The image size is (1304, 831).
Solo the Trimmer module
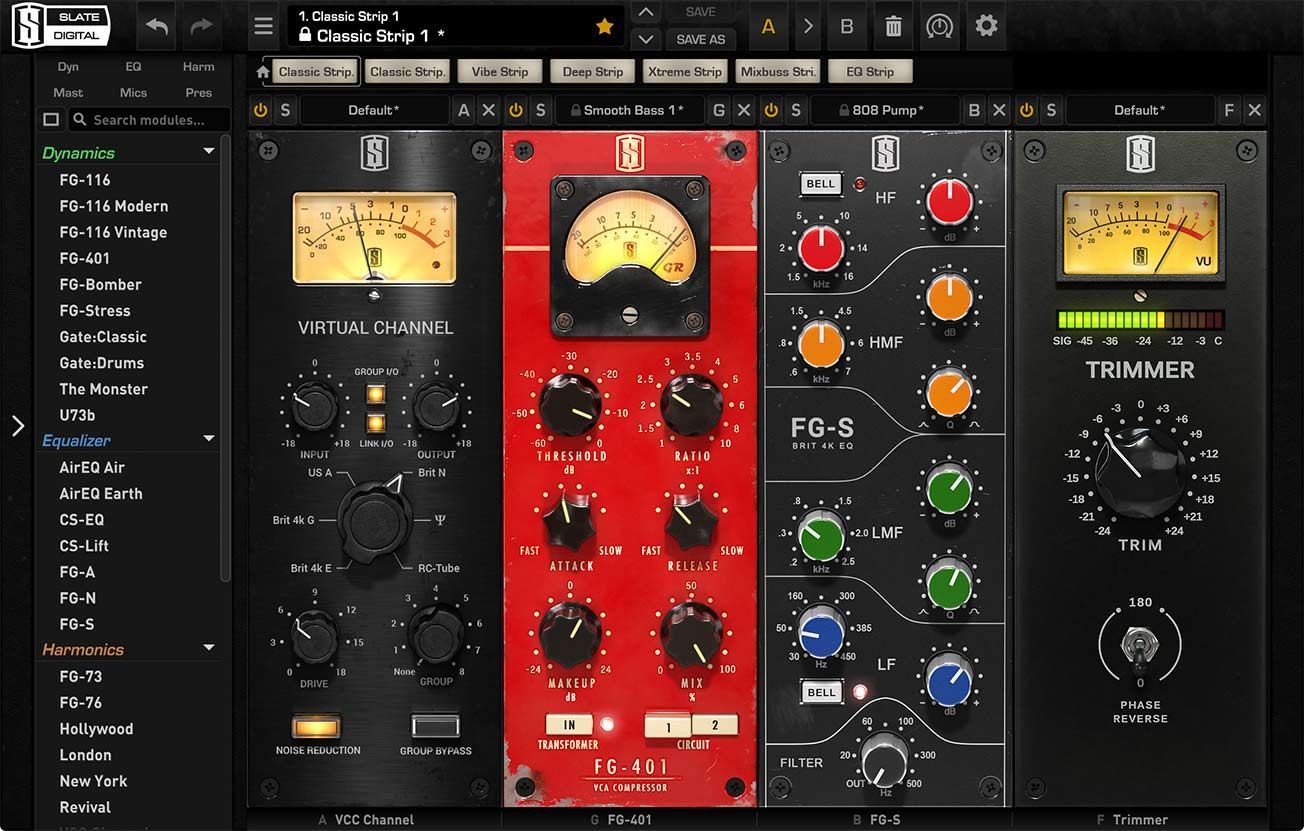pos(1052,110)
